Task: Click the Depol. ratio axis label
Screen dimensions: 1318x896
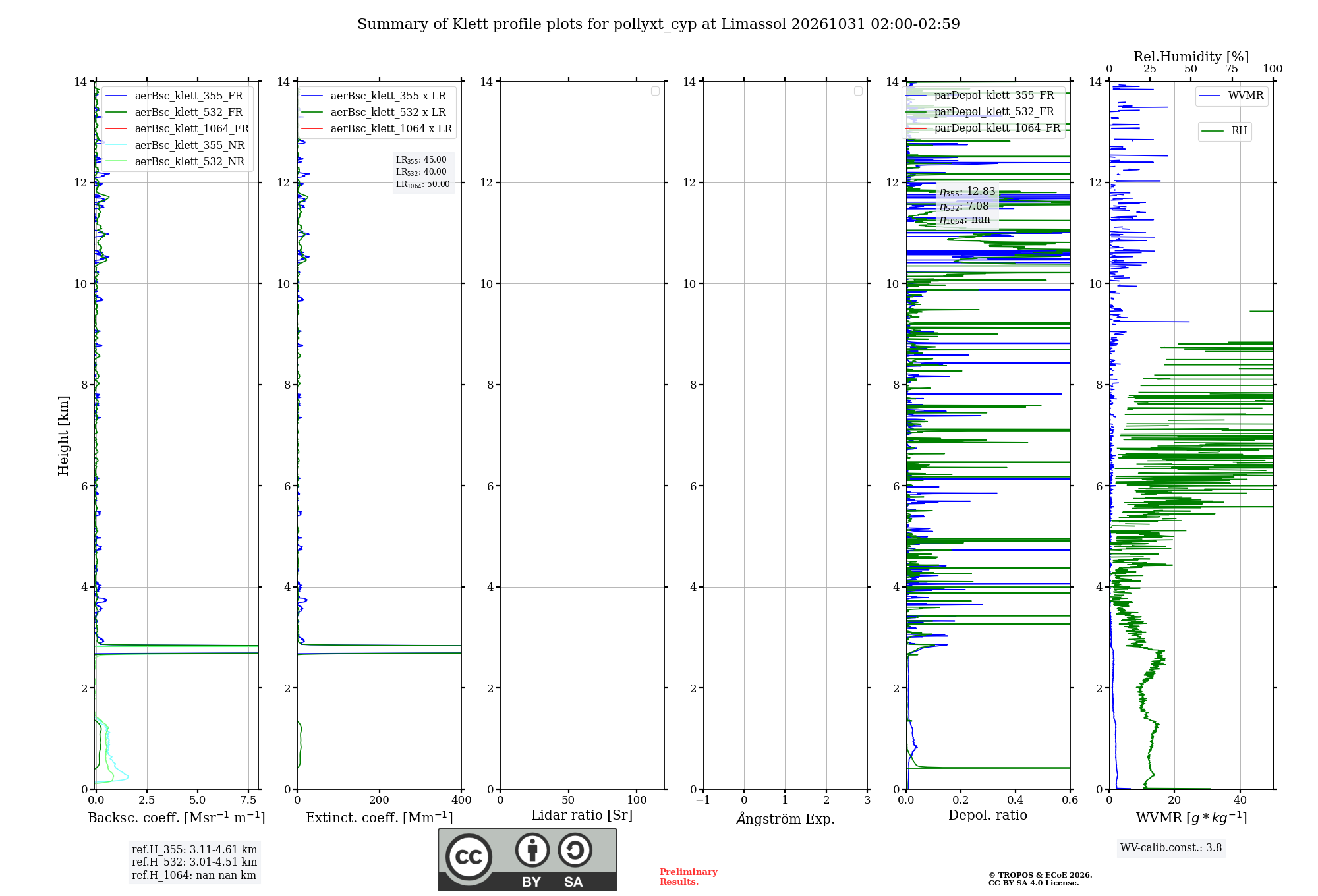Action: tap(988, 816)
